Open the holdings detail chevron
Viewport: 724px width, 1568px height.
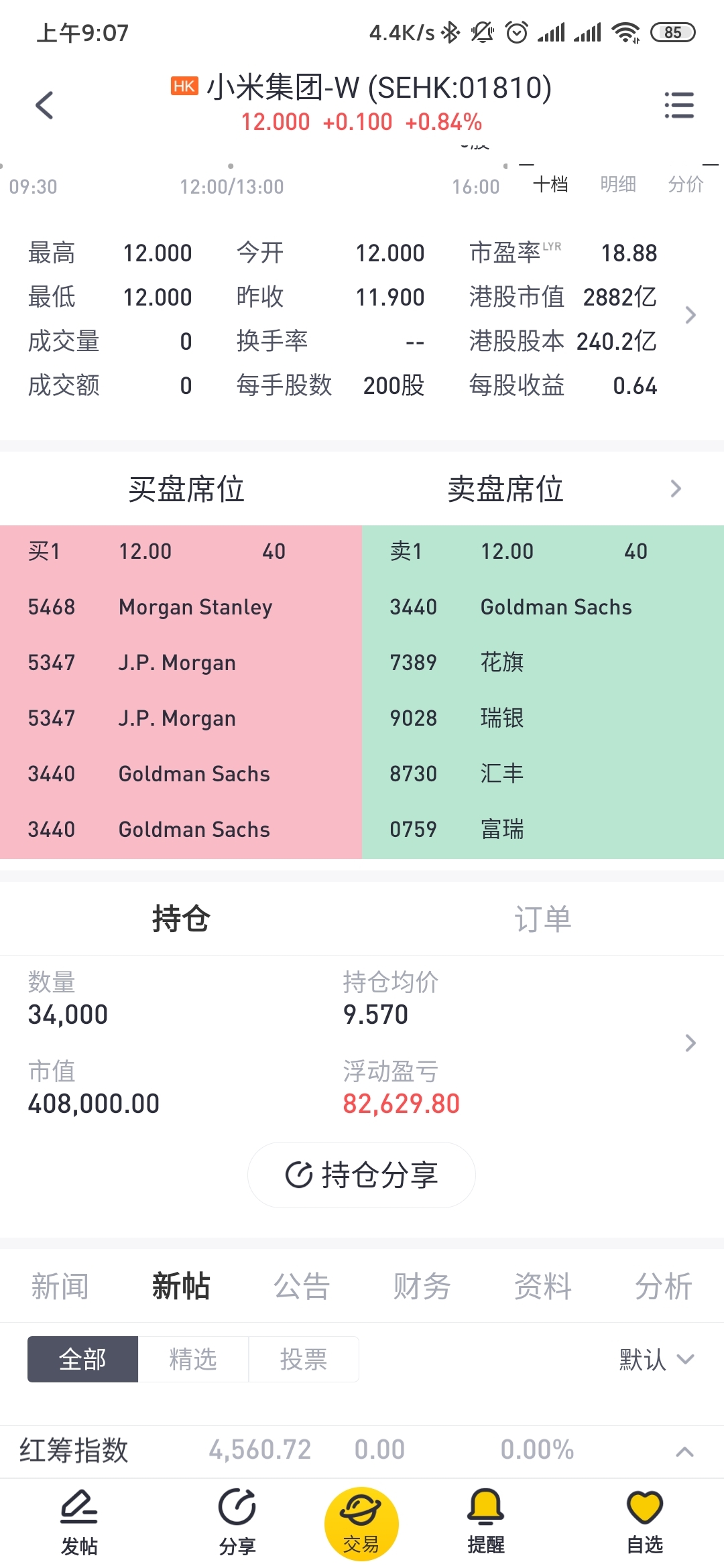[x=690, y=1043]
